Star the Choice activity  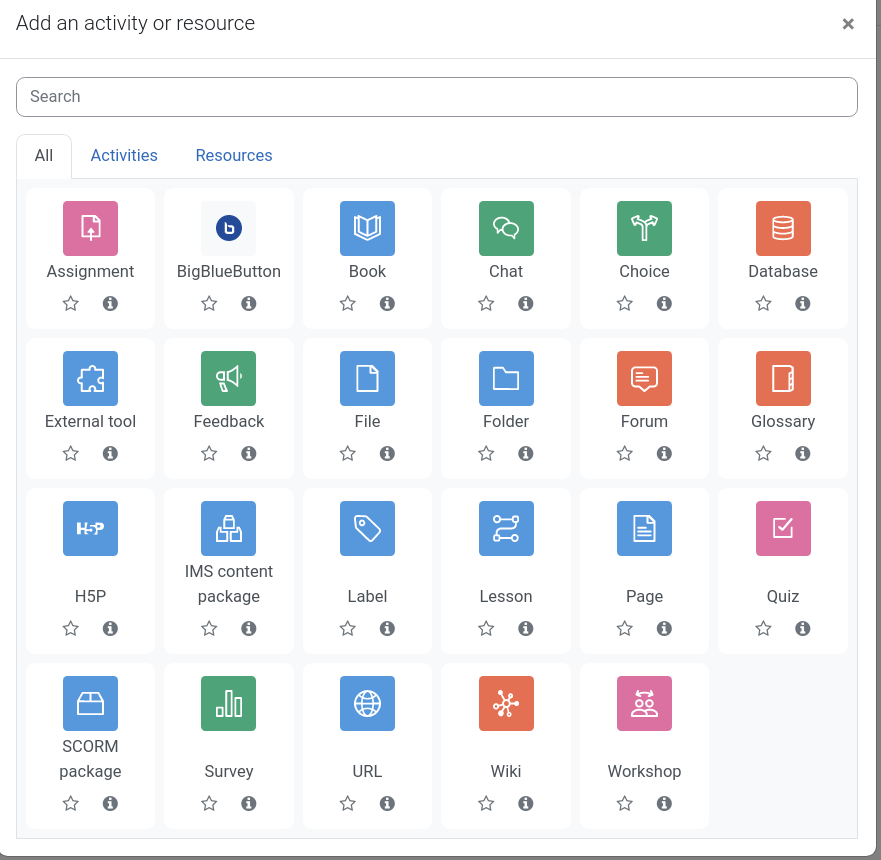click(x=625, y=303)
